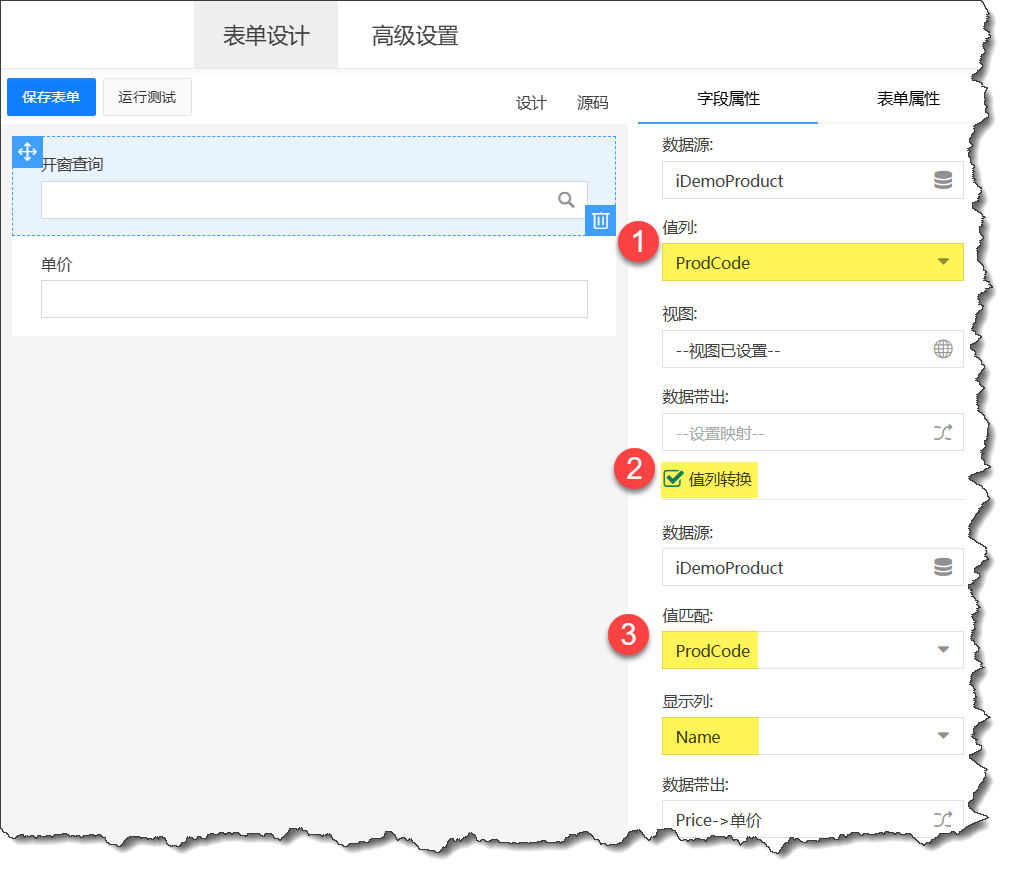Screen dimensions: 1013x873
Task: Click the move handle icon on 开窗查询 field
Action: [27, 152]
